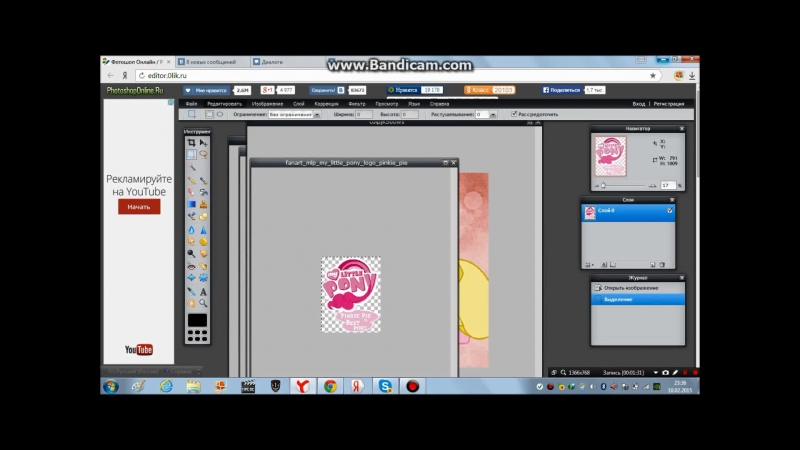Click the new layer icon in Слои panel
800x450 pixels.
pos(653,265)
